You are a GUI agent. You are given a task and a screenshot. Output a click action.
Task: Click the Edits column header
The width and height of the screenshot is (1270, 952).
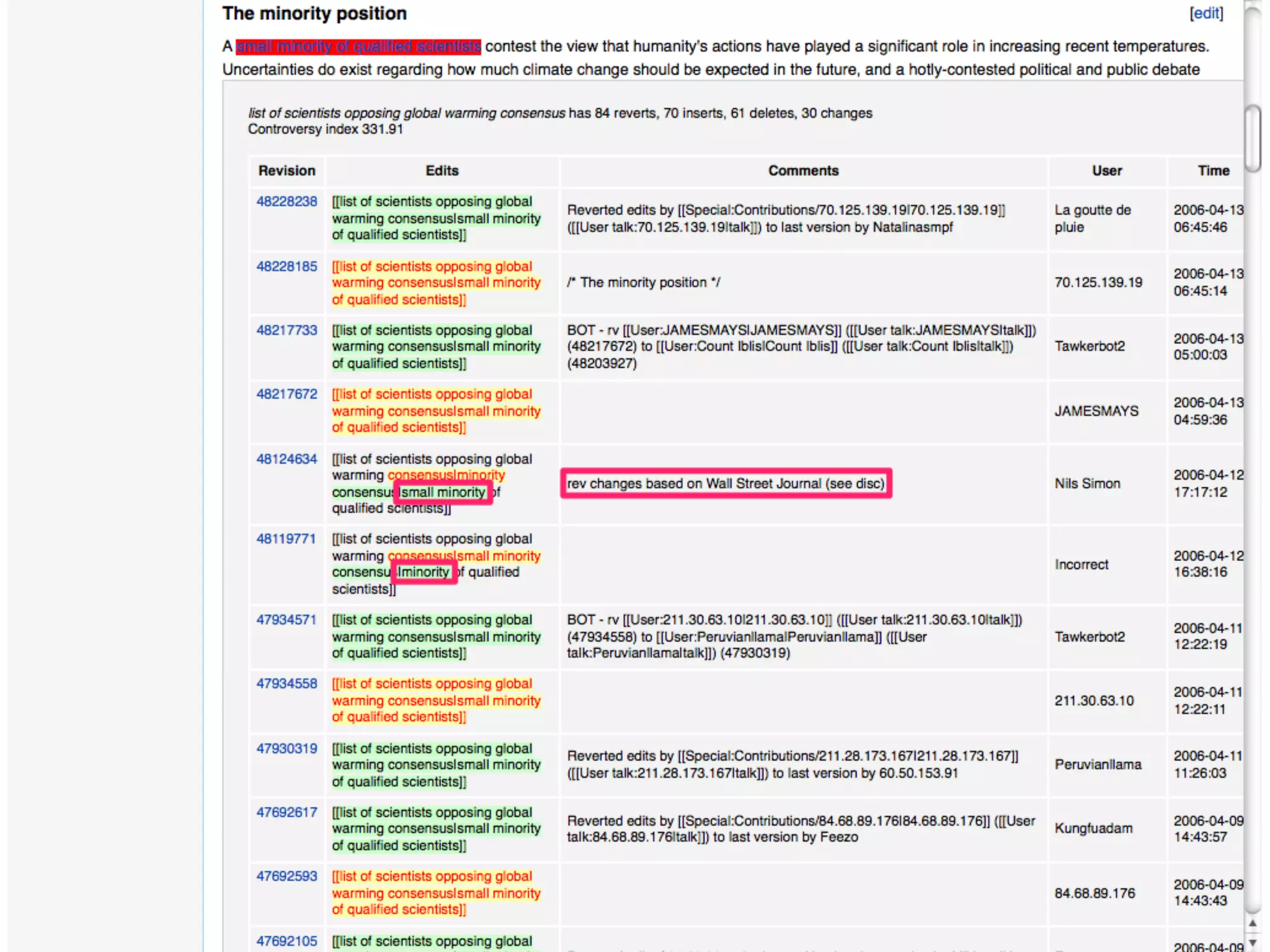pos(442,171)
